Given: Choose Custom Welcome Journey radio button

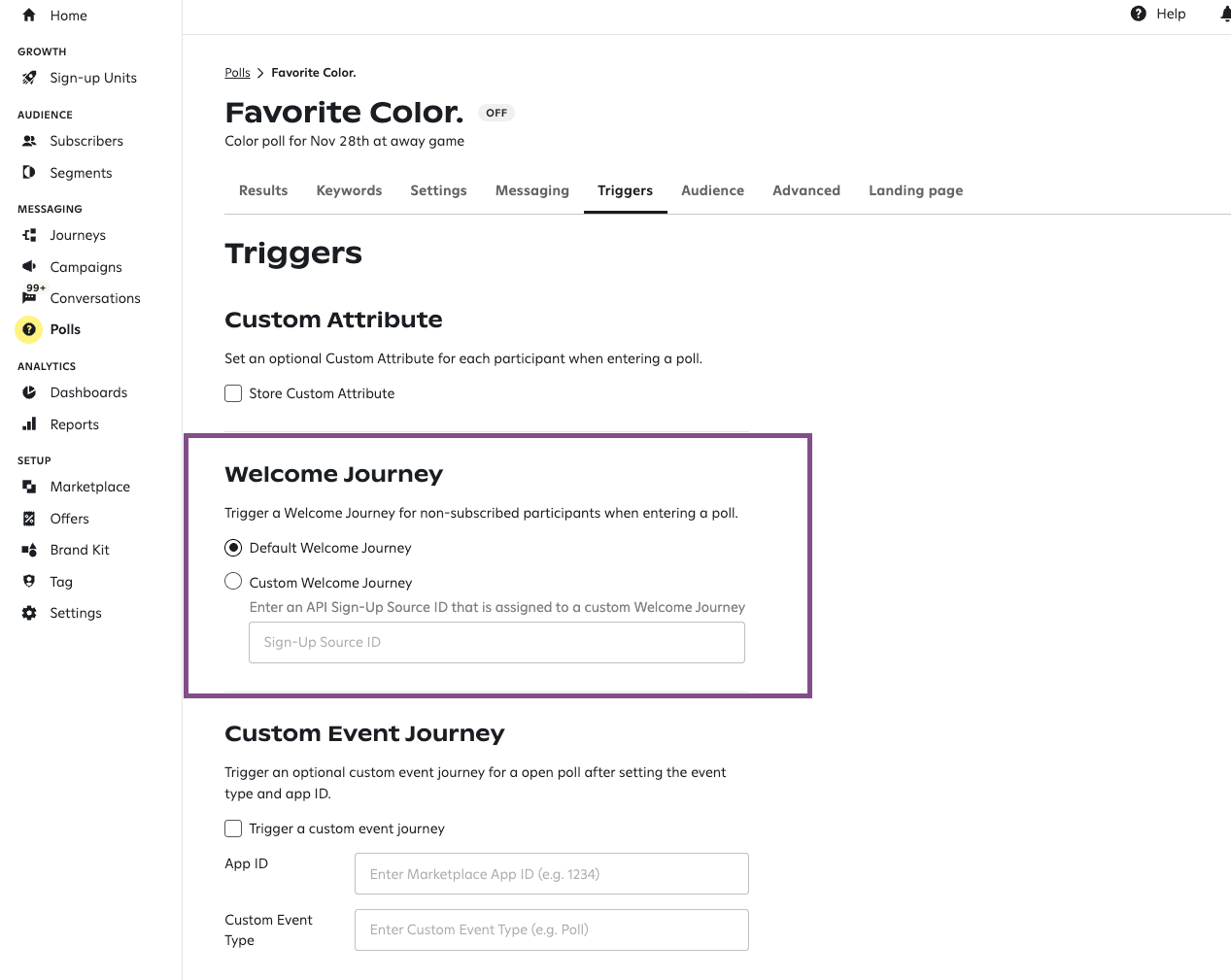Looking at the screenshot, I should 233,582.
